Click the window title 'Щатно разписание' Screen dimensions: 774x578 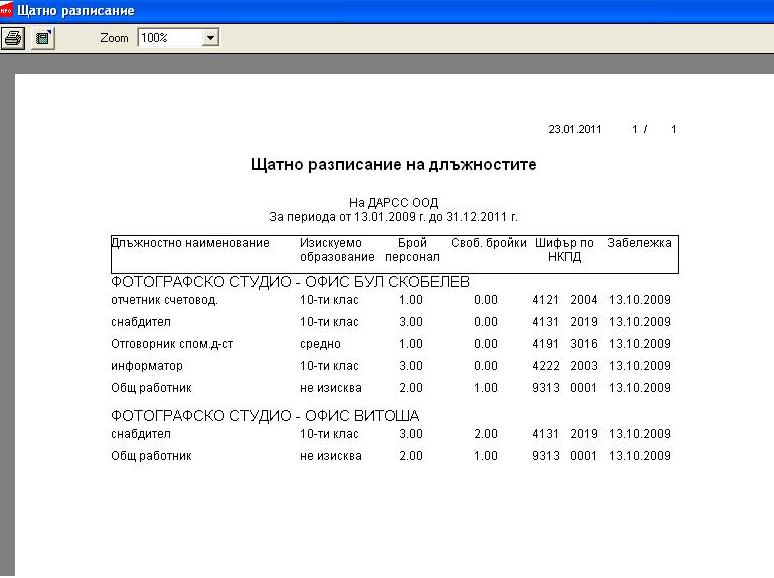[x=76, y=11]
